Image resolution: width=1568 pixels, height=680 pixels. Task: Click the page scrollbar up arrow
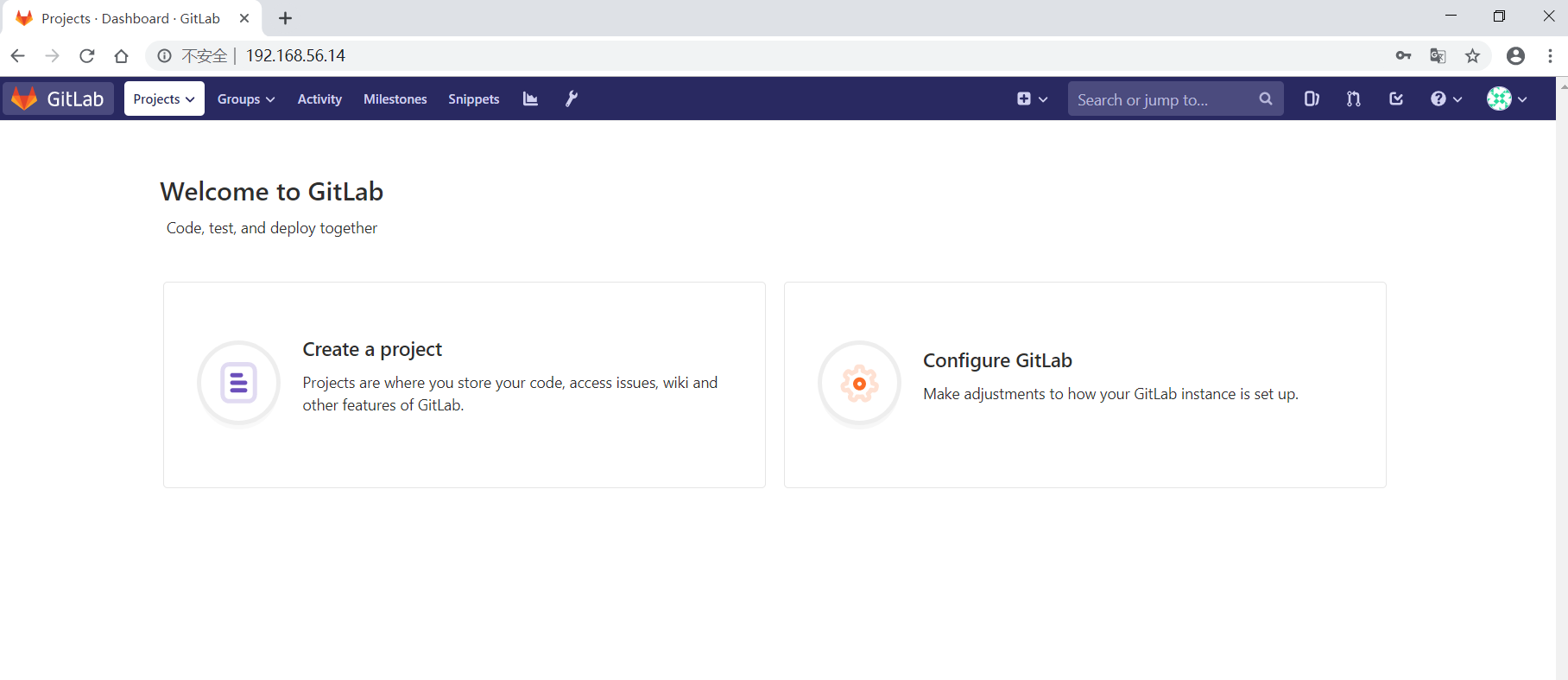(1562, 86)
